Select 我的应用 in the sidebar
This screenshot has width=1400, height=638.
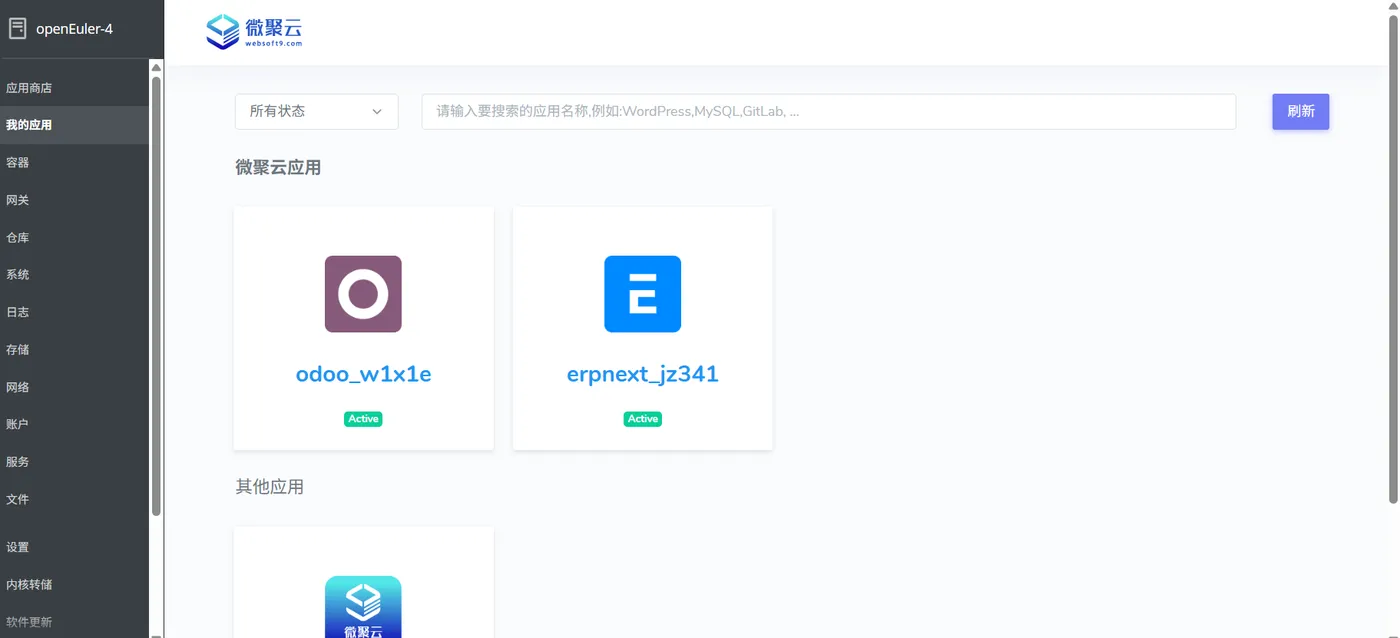click(x=74, y=125)
